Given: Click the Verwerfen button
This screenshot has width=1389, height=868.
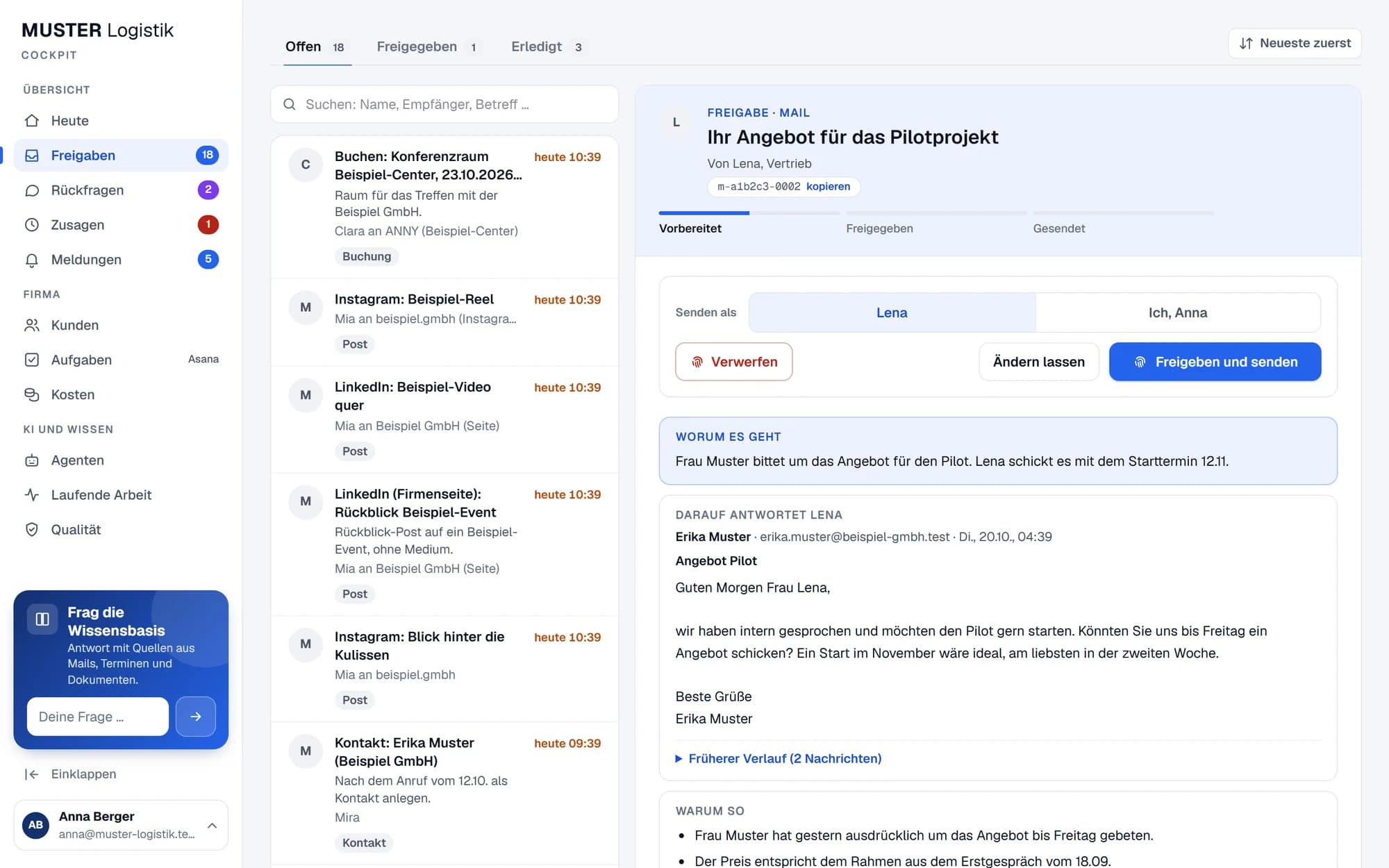Looking at the screenshot, I should pos(733,362).
